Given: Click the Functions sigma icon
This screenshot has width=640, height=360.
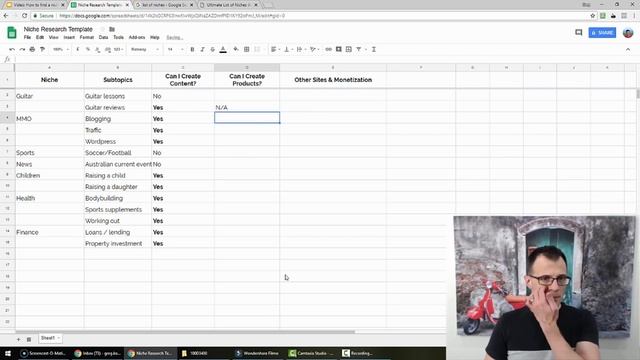Looking at the screenshot, I should click(373, 49).
